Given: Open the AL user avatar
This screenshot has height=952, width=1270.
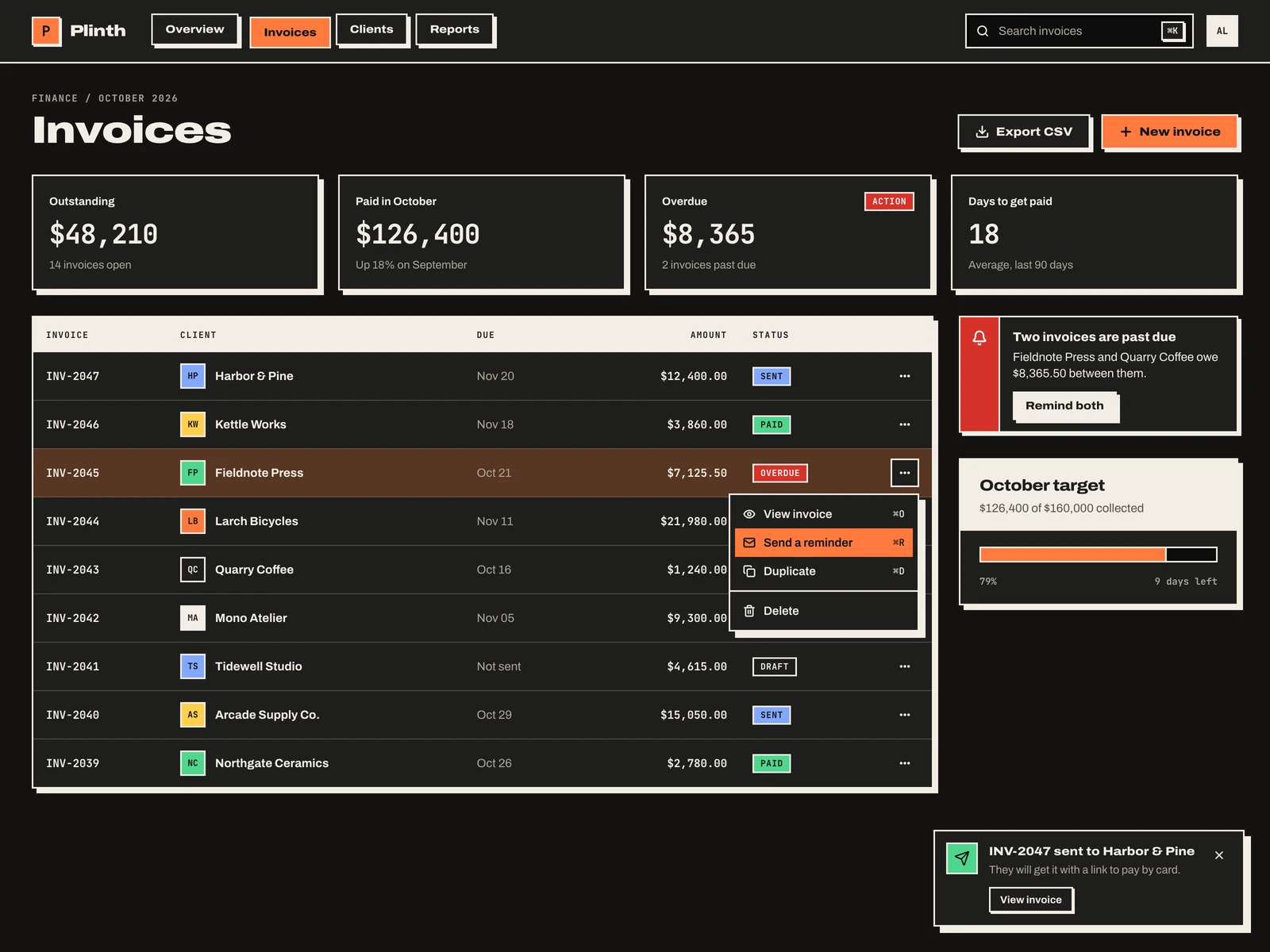Looking at the screenshot, I should pos(1222,31).
